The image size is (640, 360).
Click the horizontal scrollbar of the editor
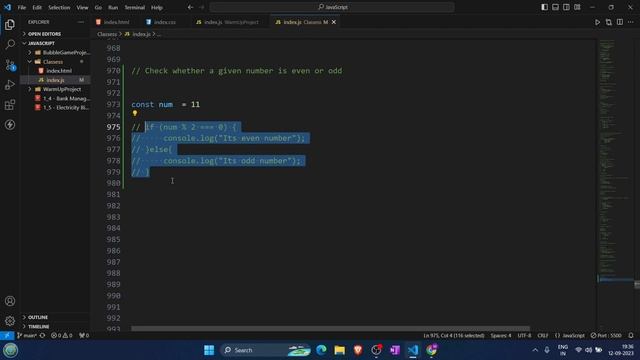click(x=330, y=328)
